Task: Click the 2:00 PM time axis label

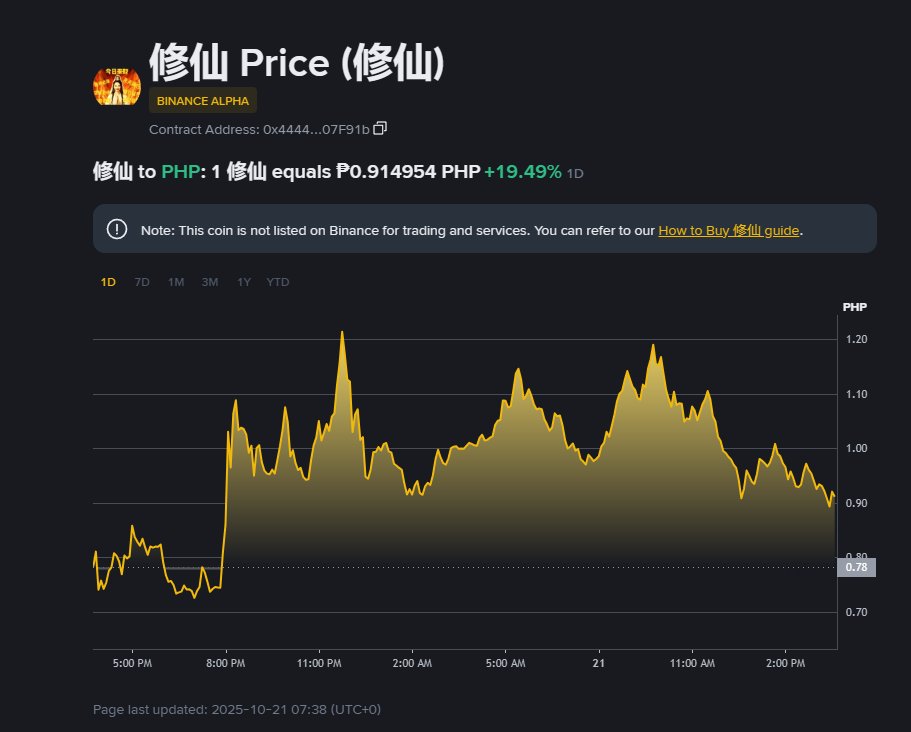Action: pos(786,663)
